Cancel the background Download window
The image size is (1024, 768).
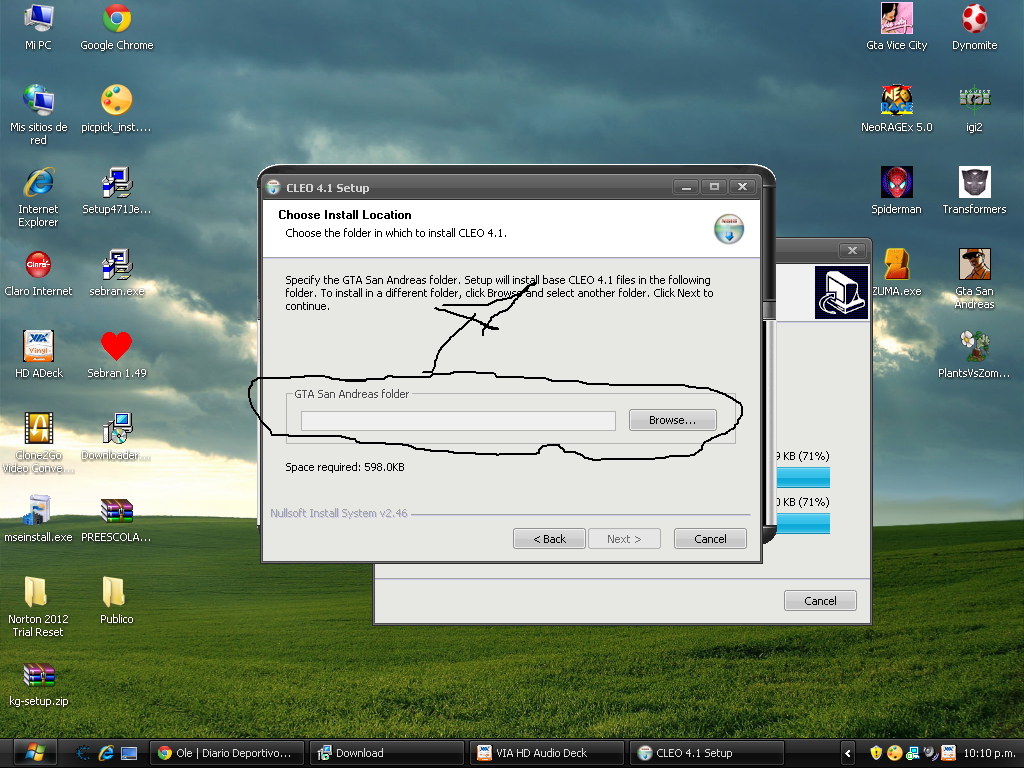820,601
